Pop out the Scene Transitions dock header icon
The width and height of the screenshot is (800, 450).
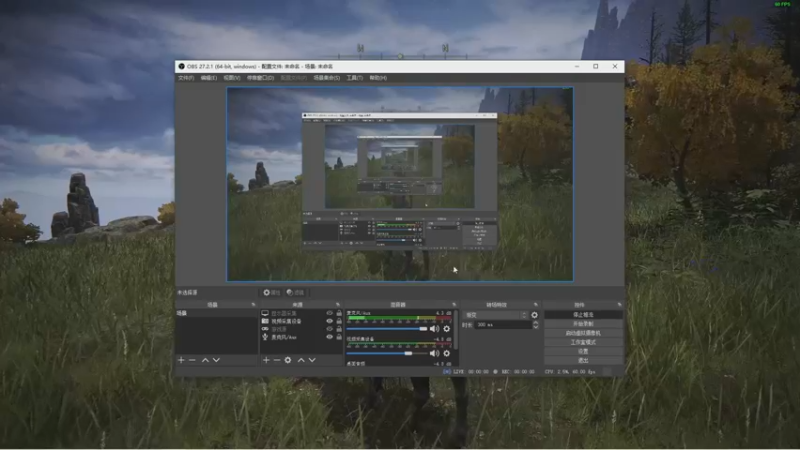coord(535,305)
